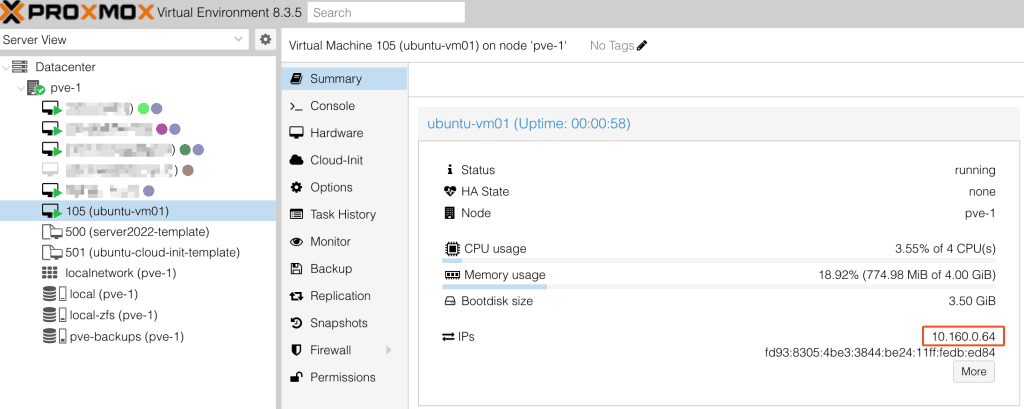Image resolution: width=1024 pixels, height=409 pixels.
Task: Open the Replication tab
Action: click(345, 296)
